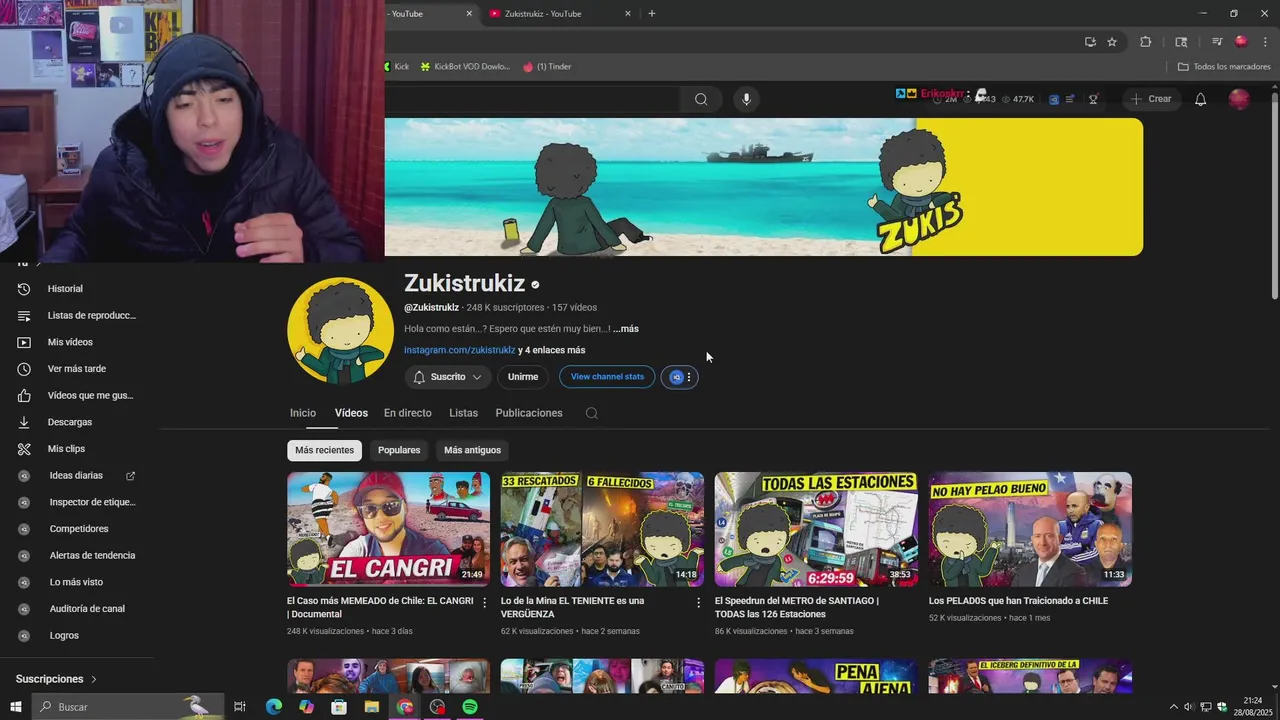Click the install app icon in address bar
Viewport: 1280px width, 720px height.
click(x=1090, y=42)
